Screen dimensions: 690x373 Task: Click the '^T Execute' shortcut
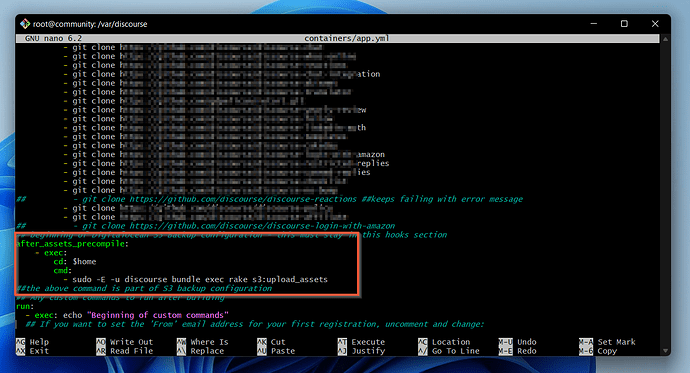361,342
